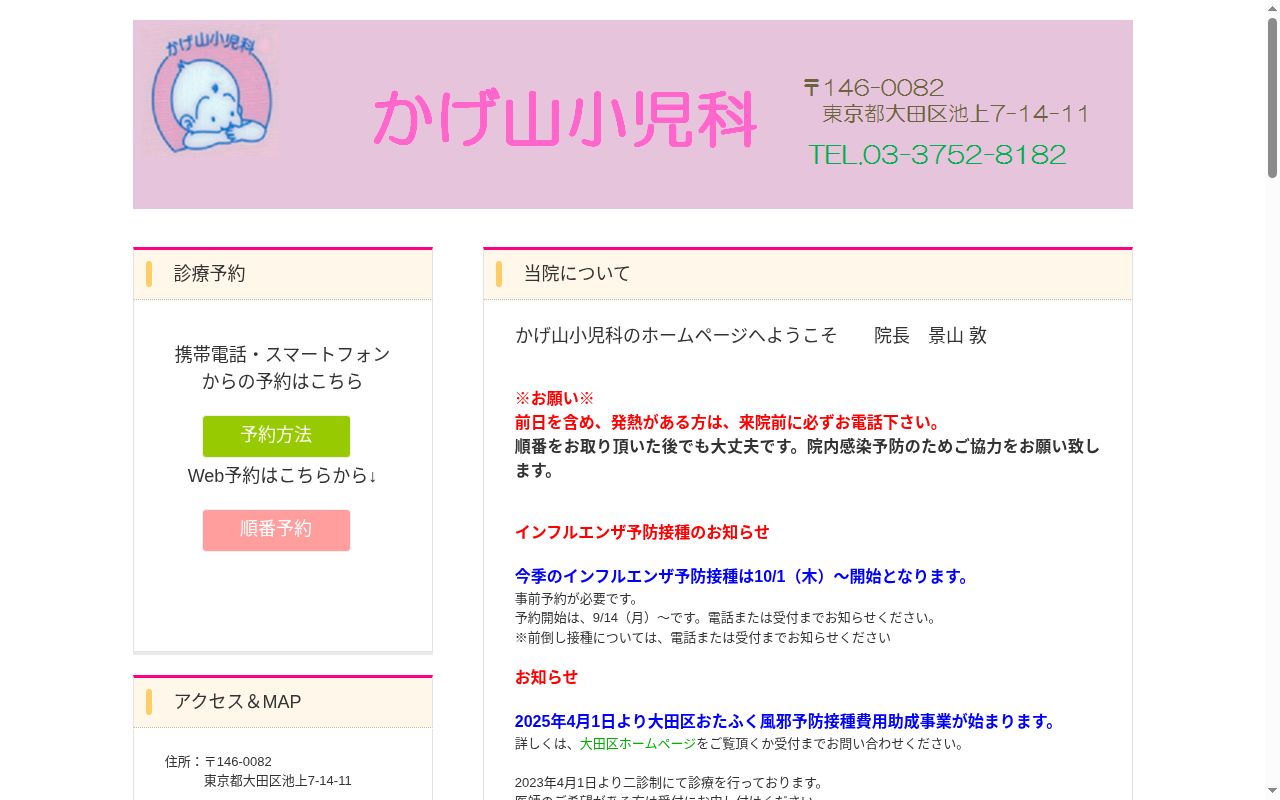
Task: Click the アクセス＆MAP section heading
Action: 237,702
